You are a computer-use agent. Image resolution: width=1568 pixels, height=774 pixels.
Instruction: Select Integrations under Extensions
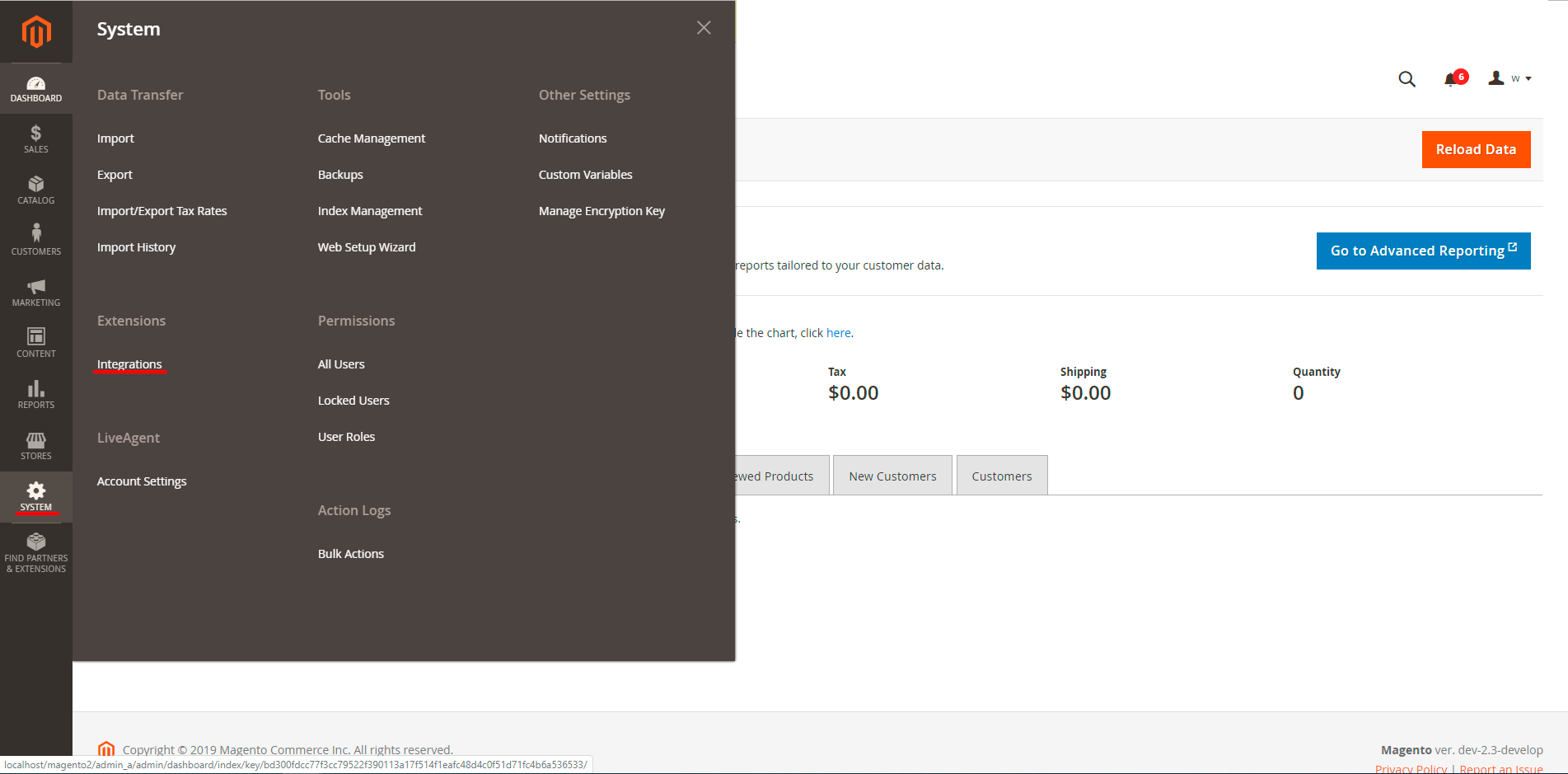click(x=129, y=364)
